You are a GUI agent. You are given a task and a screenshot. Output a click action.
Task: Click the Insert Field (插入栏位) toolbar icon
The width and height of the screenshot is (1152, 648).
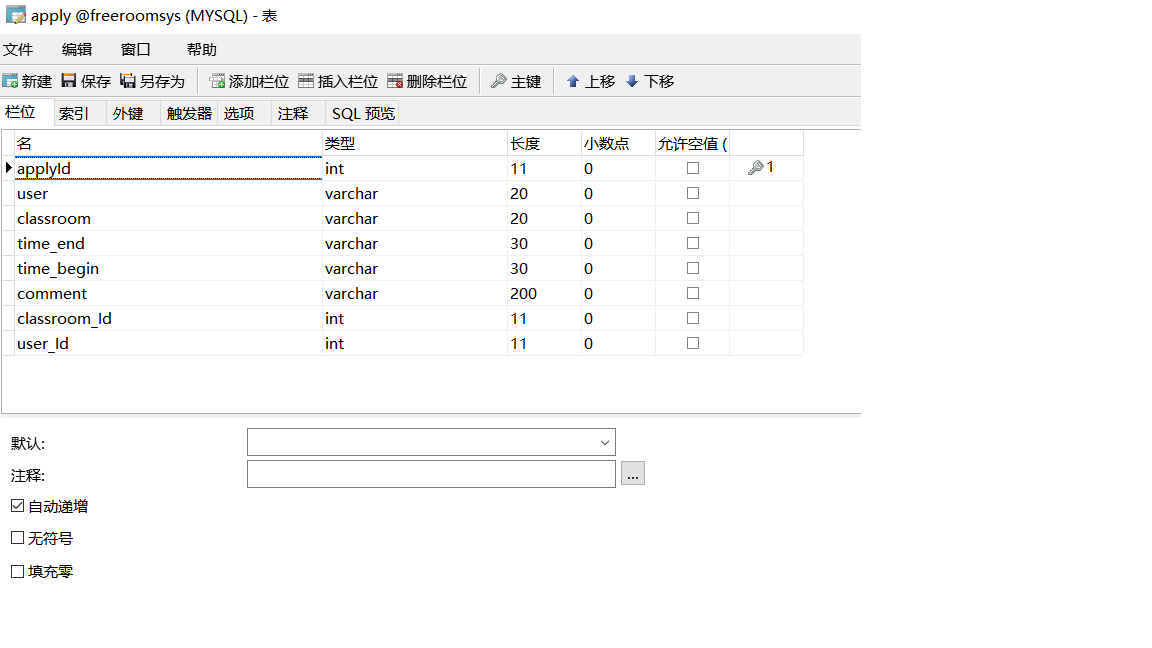pyautogui.click(x=306, y=81)
